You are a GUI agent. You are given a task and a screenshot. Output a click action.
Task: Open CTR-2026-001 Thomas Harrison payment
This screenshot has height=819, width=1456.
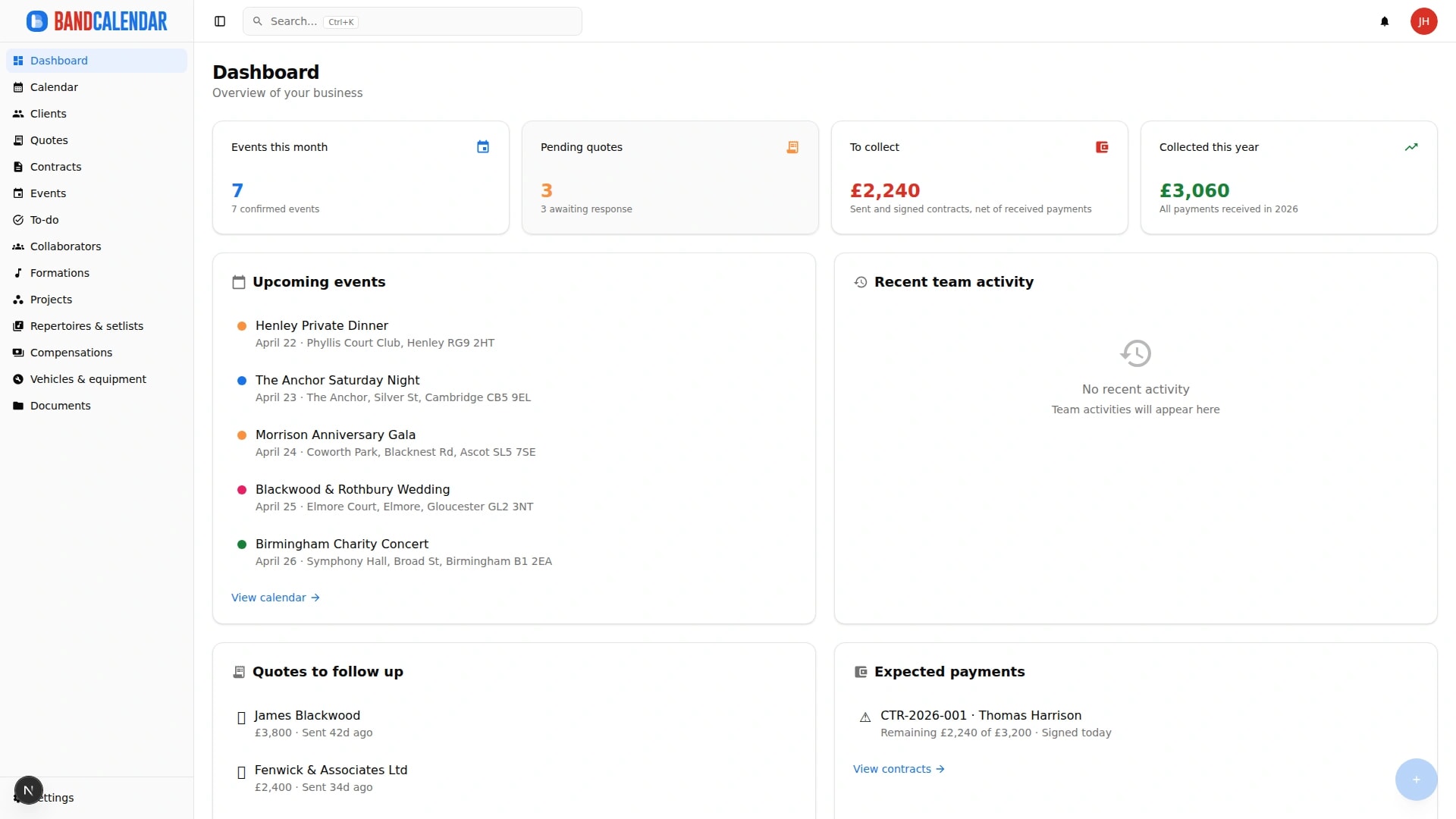click(x=1136, y=723)
